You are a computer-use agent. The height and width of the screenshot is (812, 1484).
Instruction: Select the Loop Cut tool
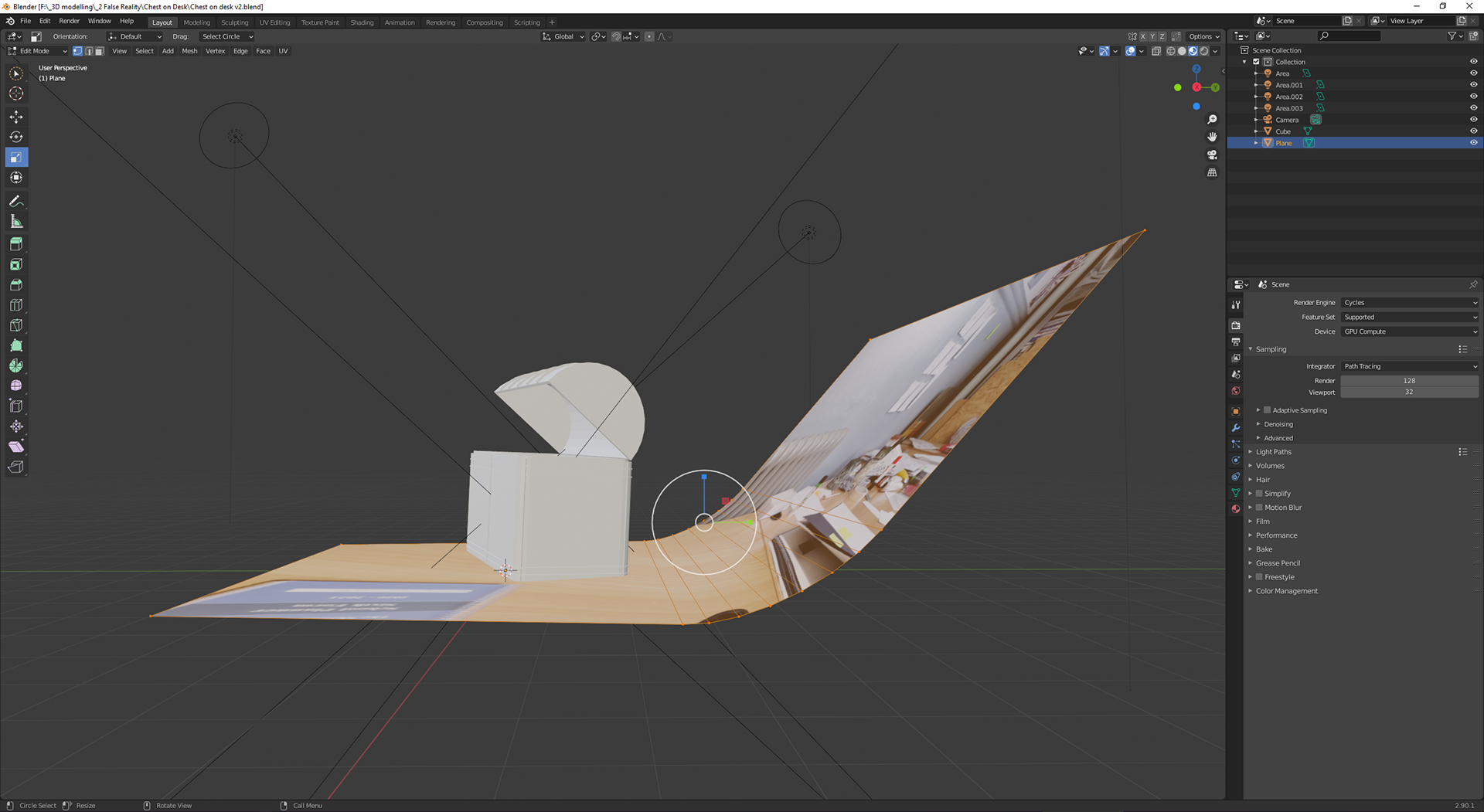pos(16,305)
